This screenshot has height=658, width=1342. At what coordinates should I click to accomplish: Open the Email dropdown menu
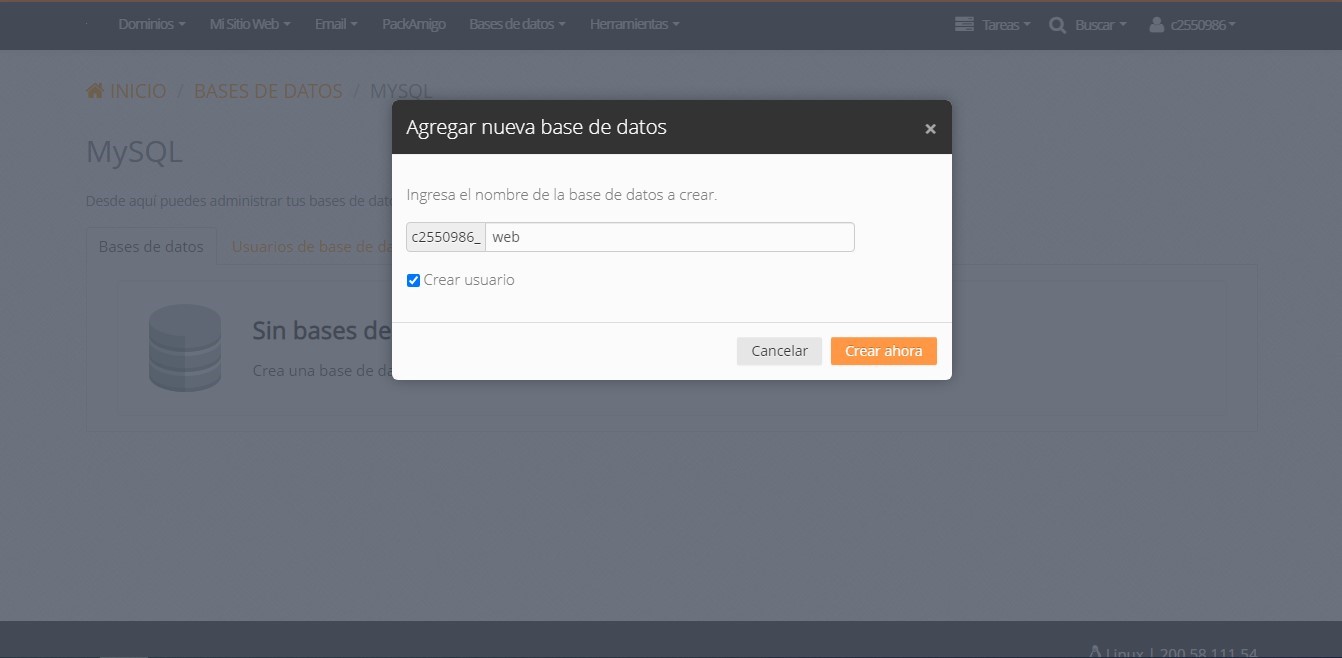tap(336, 24)
